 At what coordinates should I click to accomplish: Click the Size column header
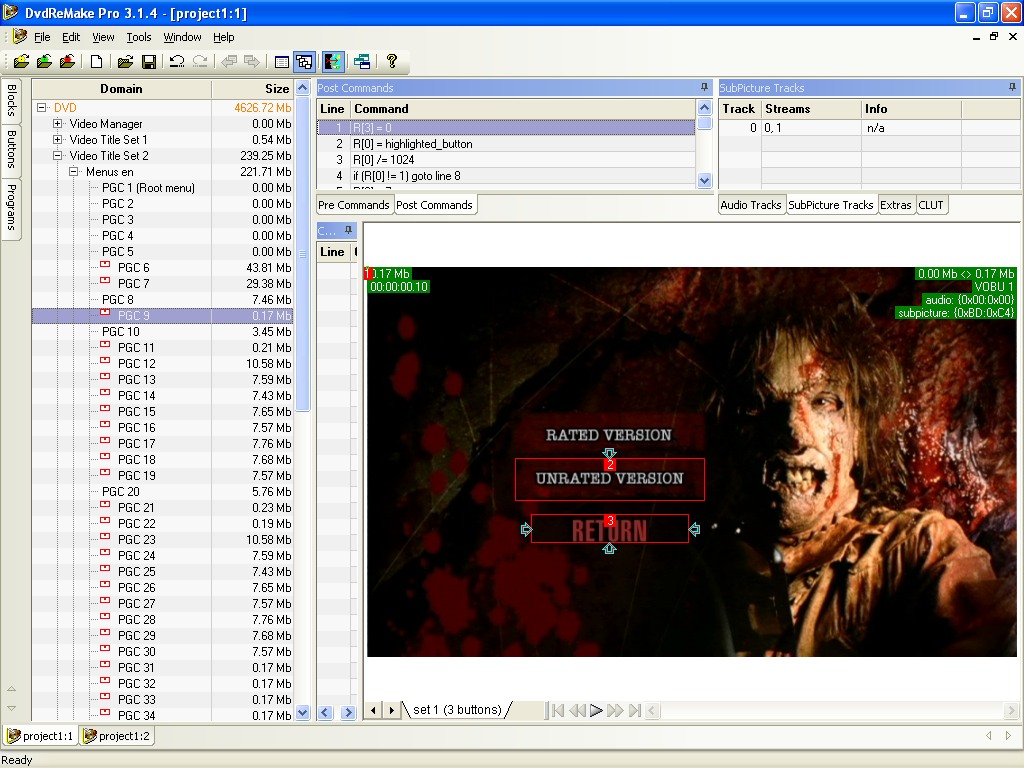point(253,89)
